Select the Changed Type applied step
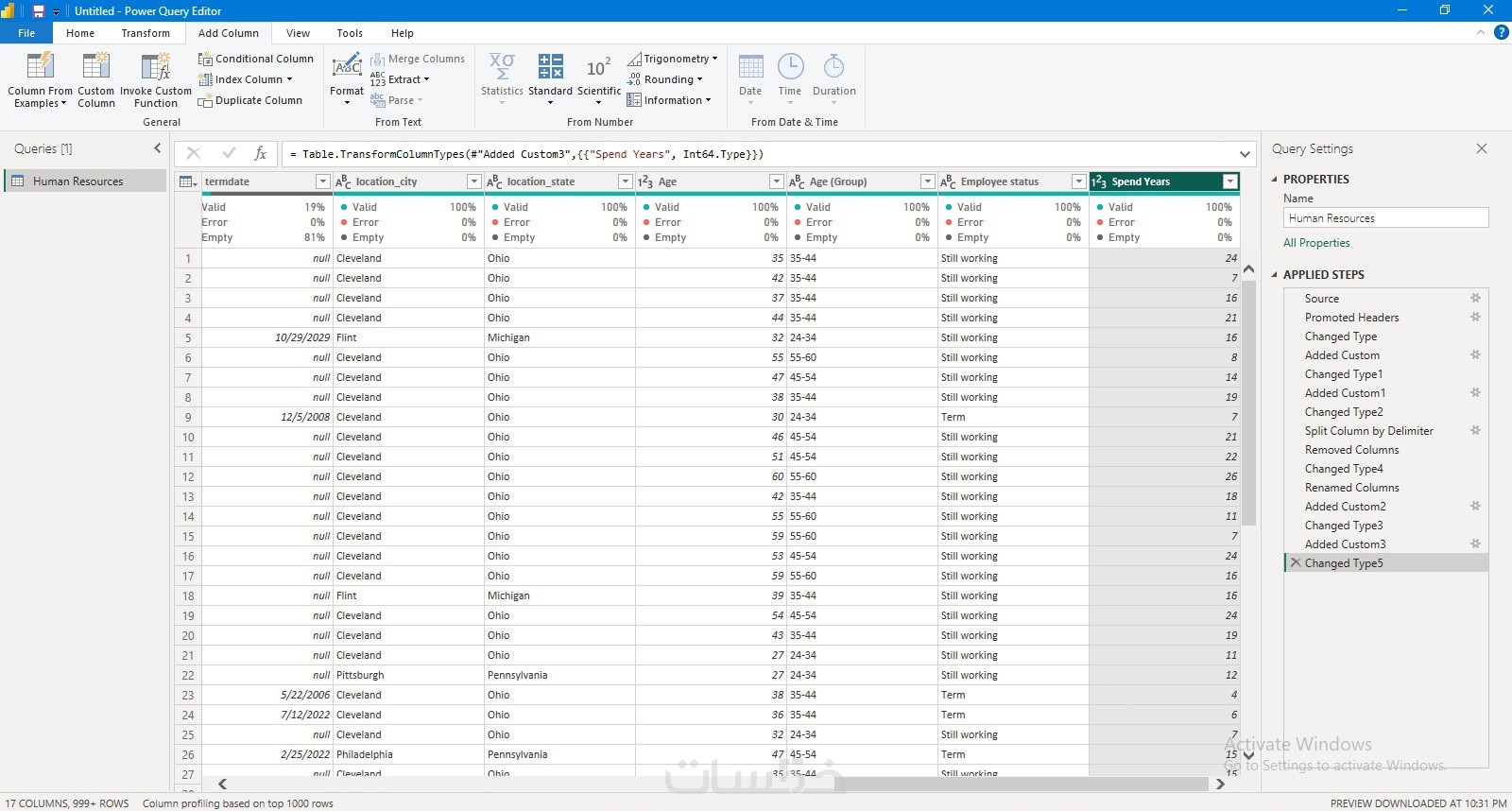1512x811 pixels. click(x=1341, y=336)
